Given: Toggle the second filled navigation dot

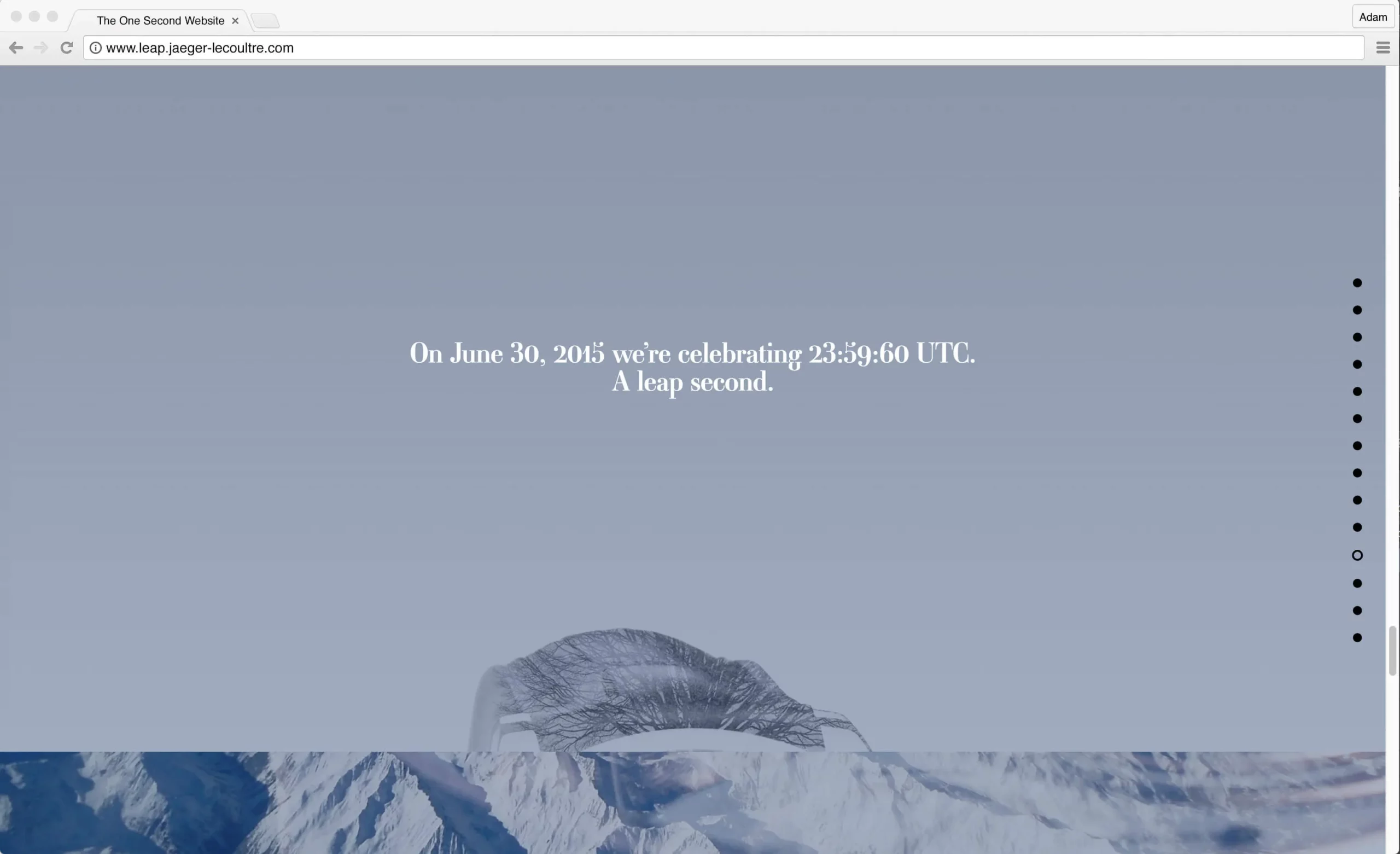Looking at the screenshot, I should 1357,310.
